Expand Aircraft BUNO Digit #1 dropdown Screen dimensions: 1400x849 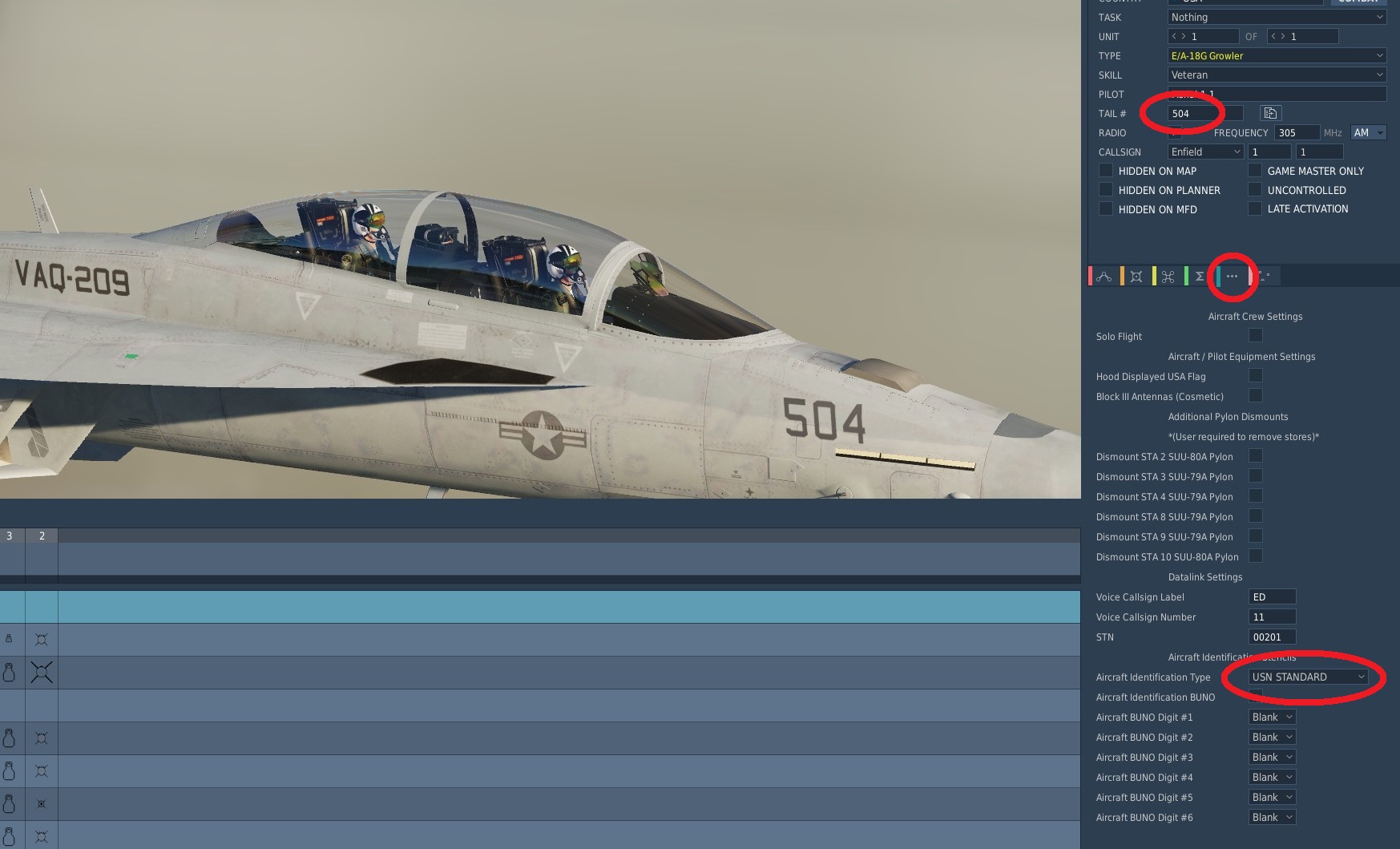(x=1272, y=717)
